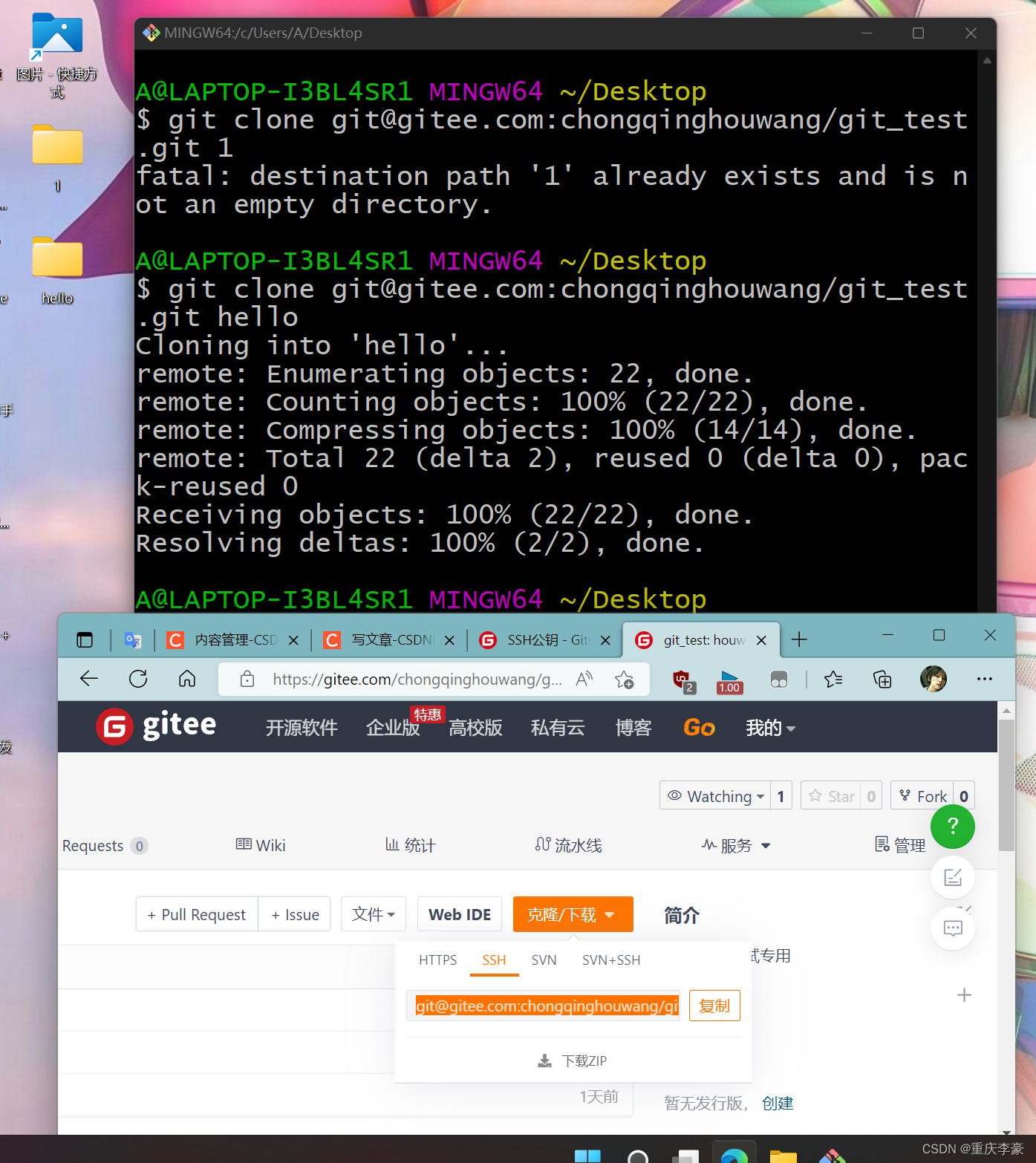Open Web IDE
Viewport: 1036px width, 1163px height.
pos(460,914)
